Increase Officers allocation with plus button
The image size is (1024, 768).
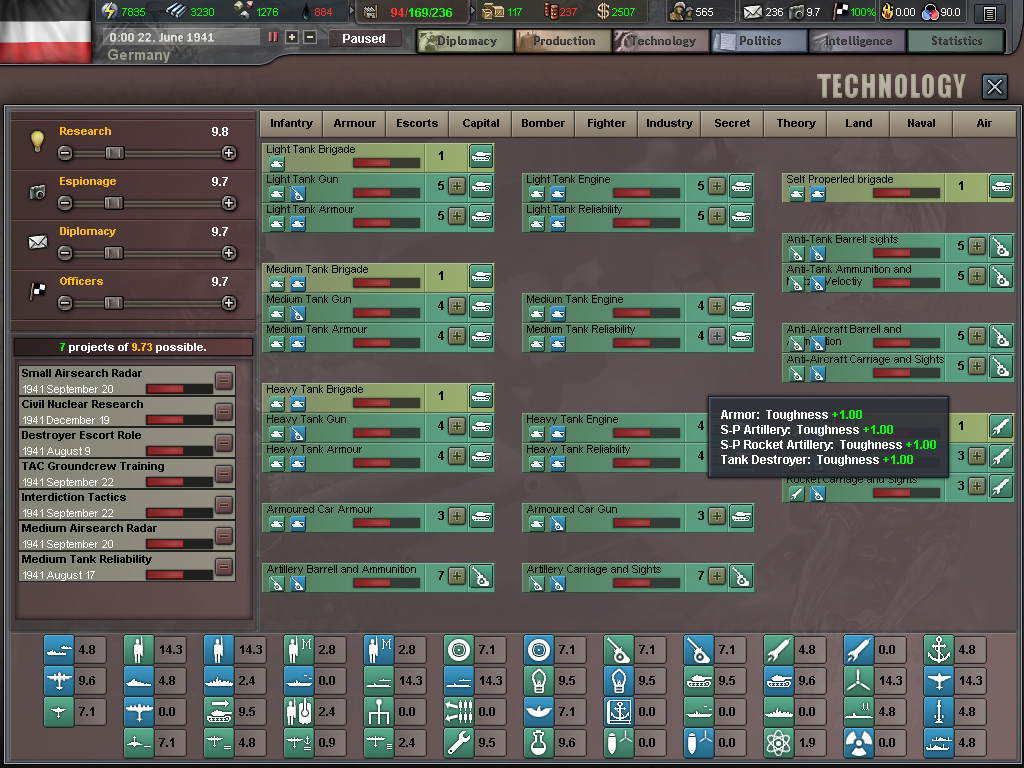click(229, 303)
